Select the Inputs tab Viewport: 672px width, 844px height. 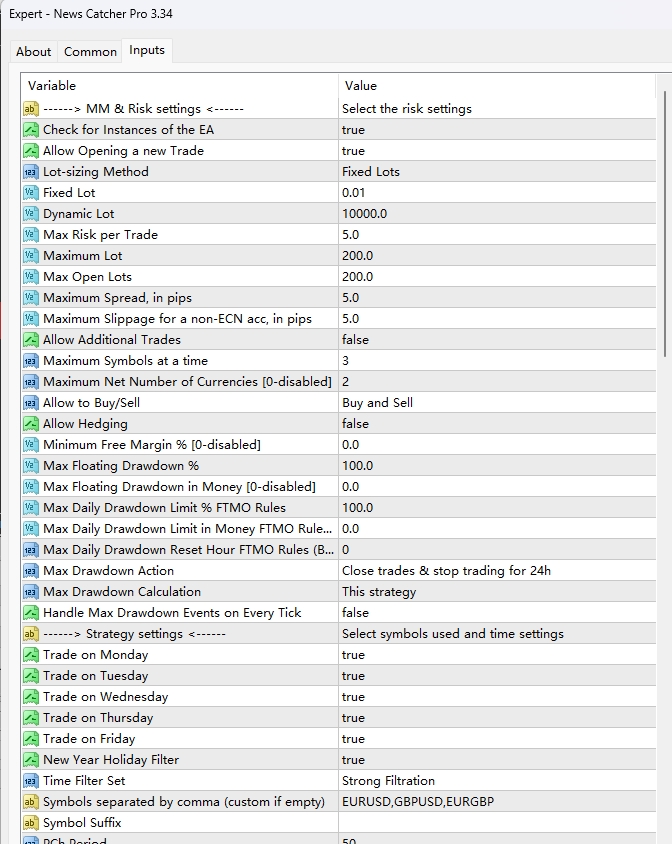[x=146, y=50]
